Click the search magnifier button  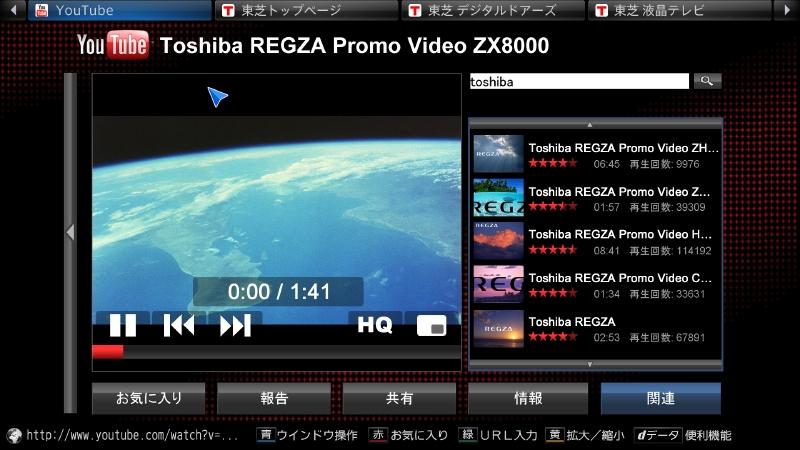(707, 81)
